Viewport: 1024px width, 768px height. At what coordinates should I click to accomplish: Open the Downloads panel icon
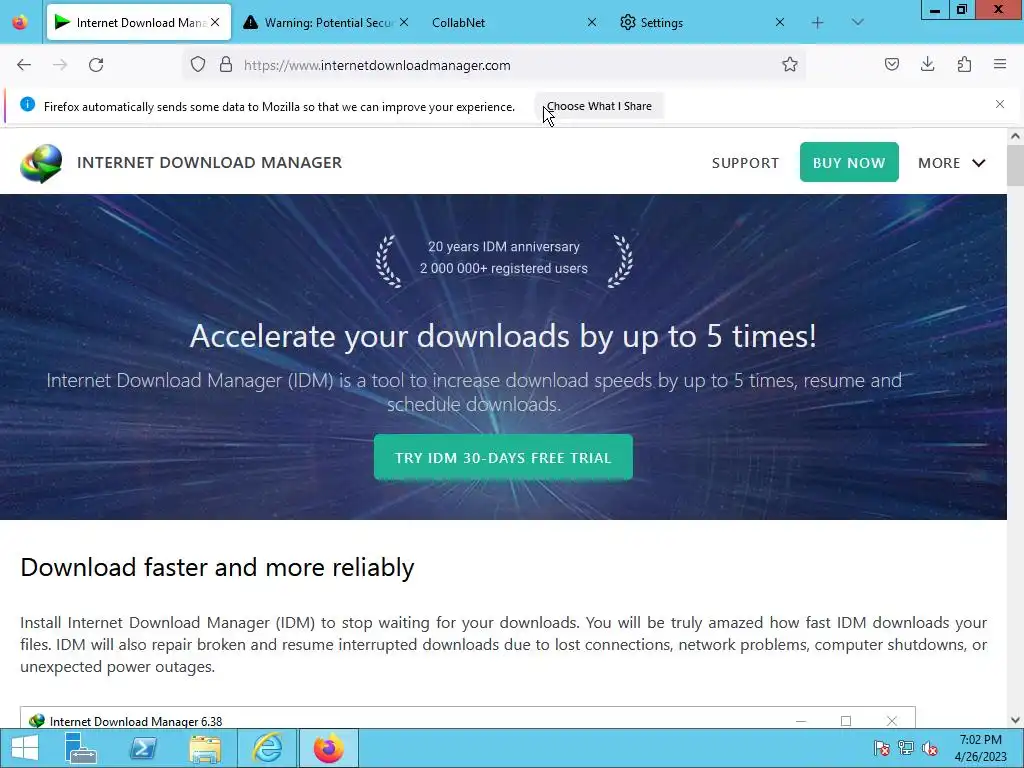(x=927, y=65)
